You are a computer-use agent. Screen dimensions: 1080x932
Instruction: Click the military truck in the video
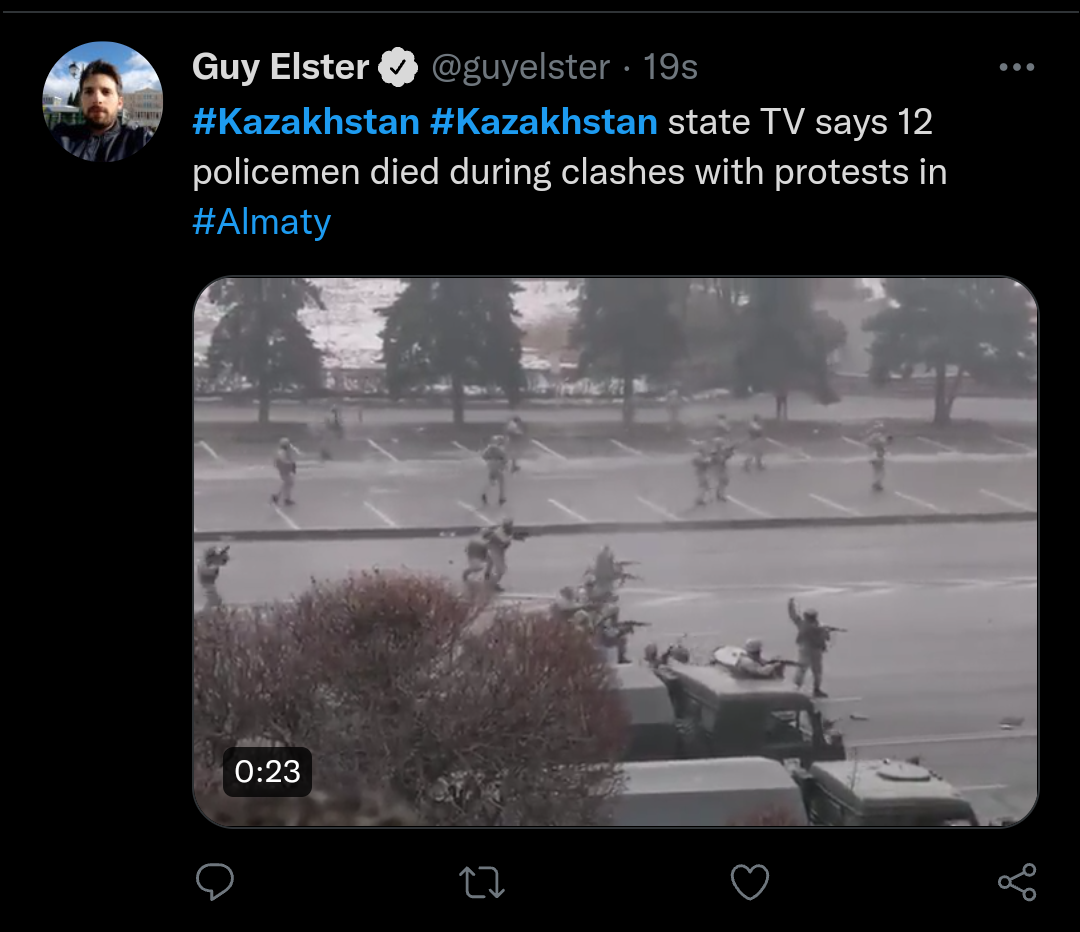pos(745,705)
